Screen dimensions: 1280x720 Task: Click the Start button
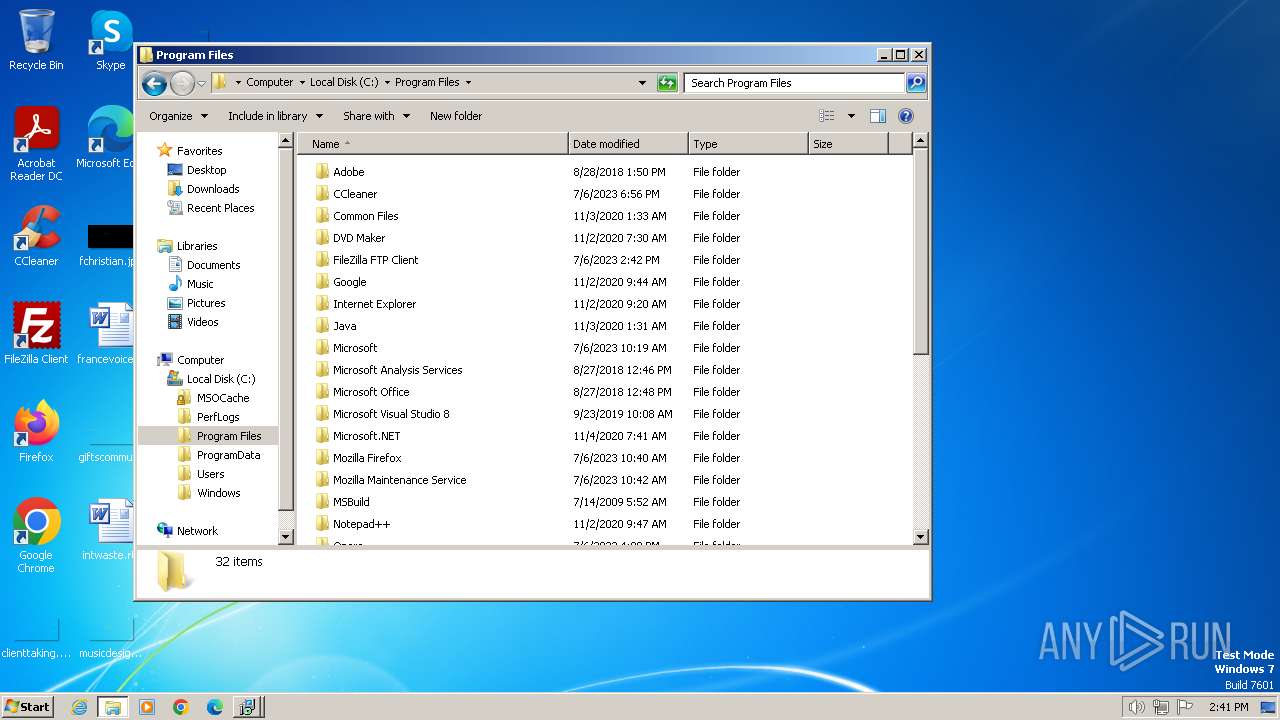point(27,707)
